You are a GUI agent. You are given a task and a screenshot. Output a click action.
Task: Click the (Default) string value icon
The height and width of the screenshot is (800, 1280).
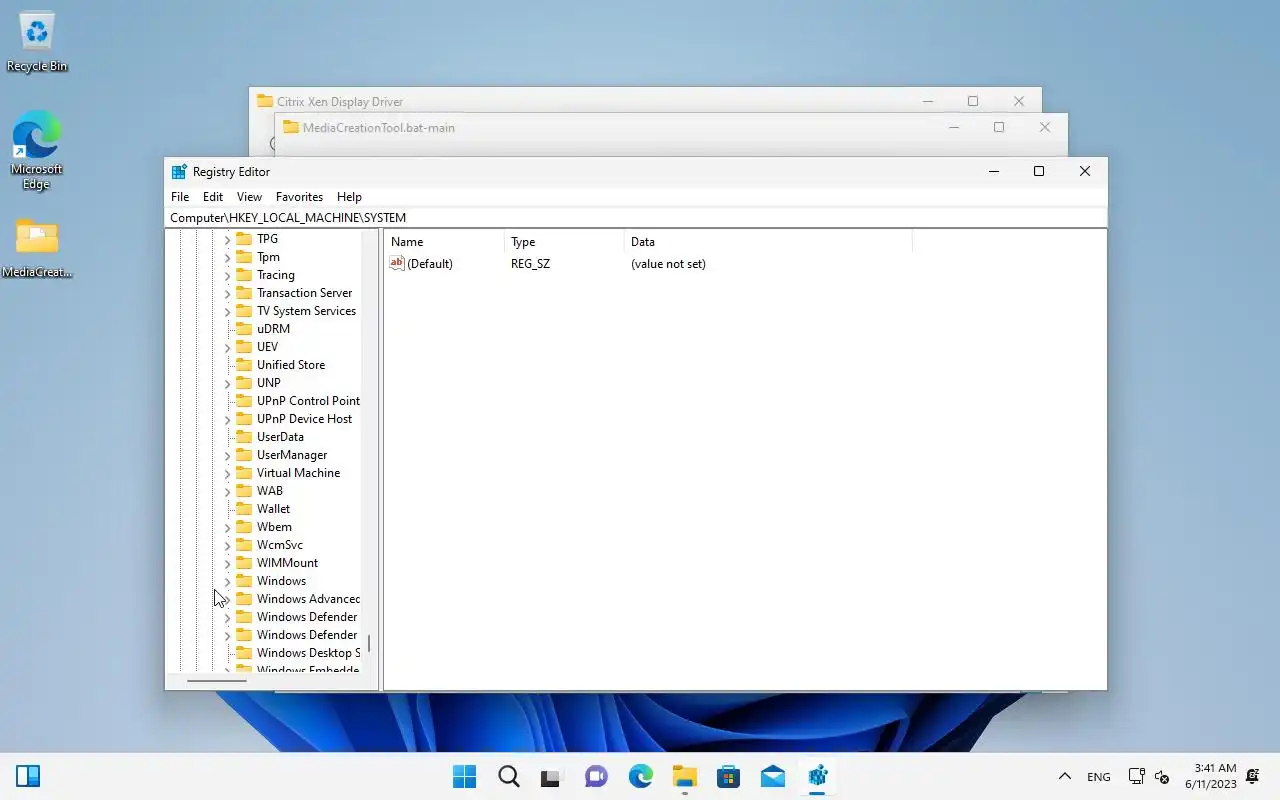click(x=397, y=264)
